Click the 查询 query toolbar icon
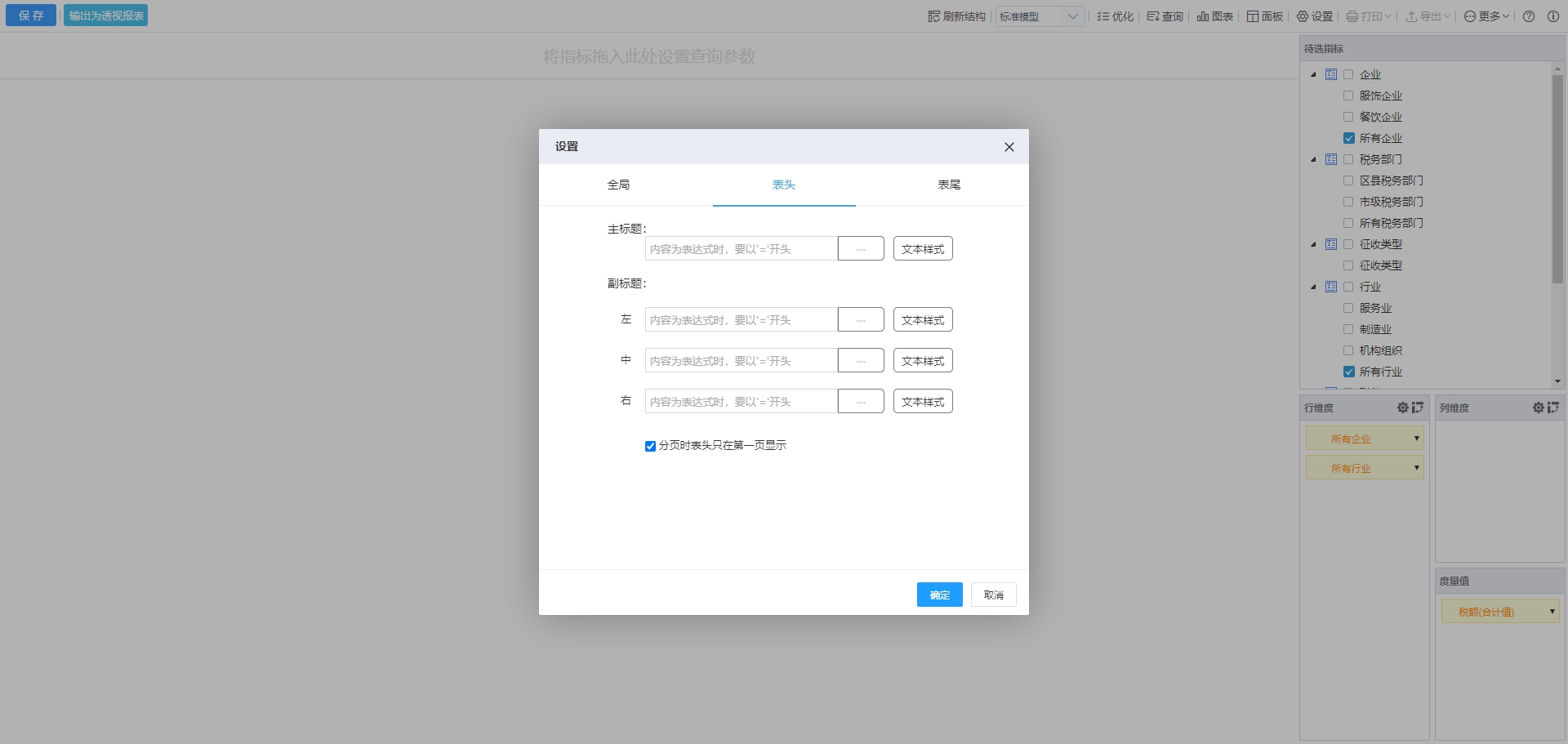This screenshot has width=1568, height=744. (x=1153, y=16)
